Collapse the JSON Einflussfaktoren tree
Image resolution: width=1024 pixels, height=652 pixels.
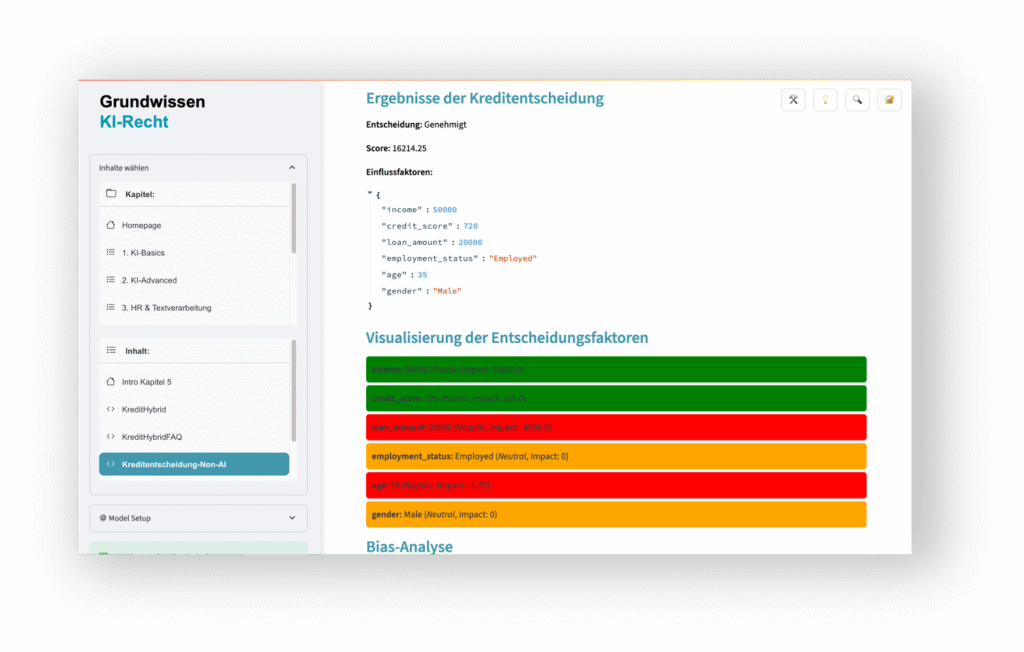369,193
